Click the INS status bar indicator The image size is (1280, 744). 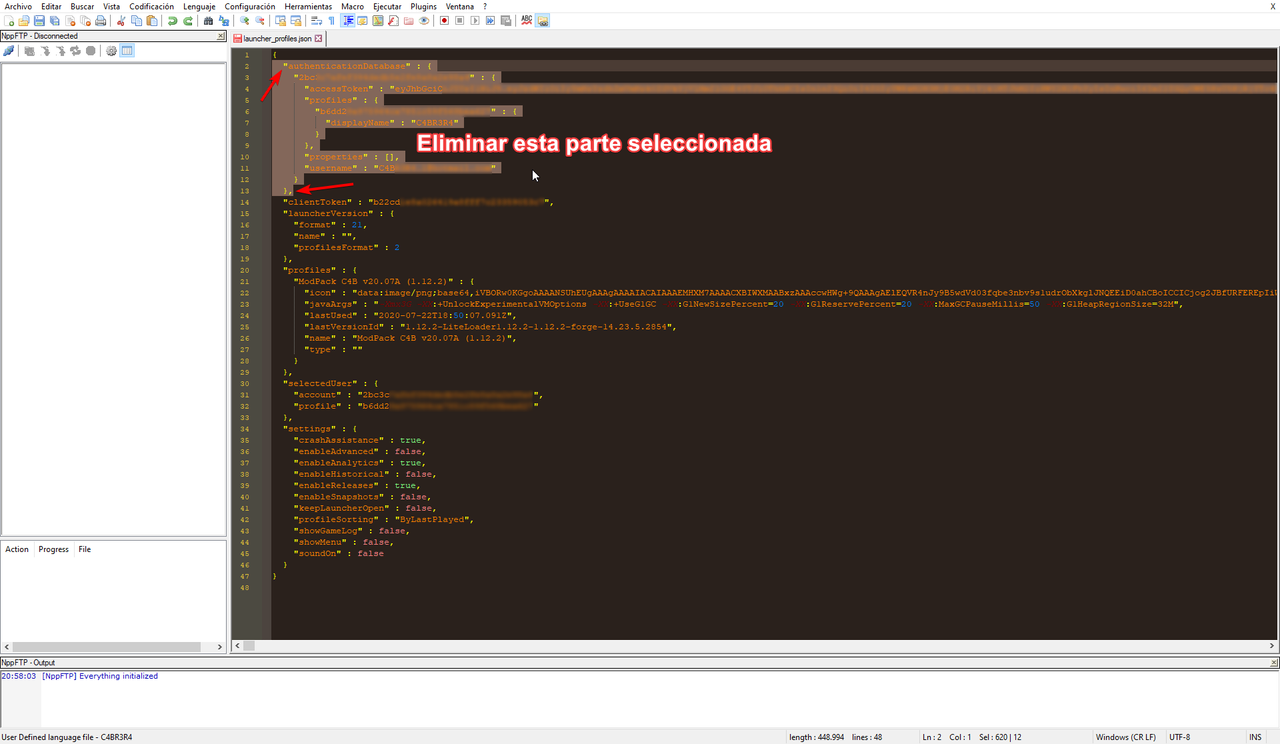(x=1255, y=737)
